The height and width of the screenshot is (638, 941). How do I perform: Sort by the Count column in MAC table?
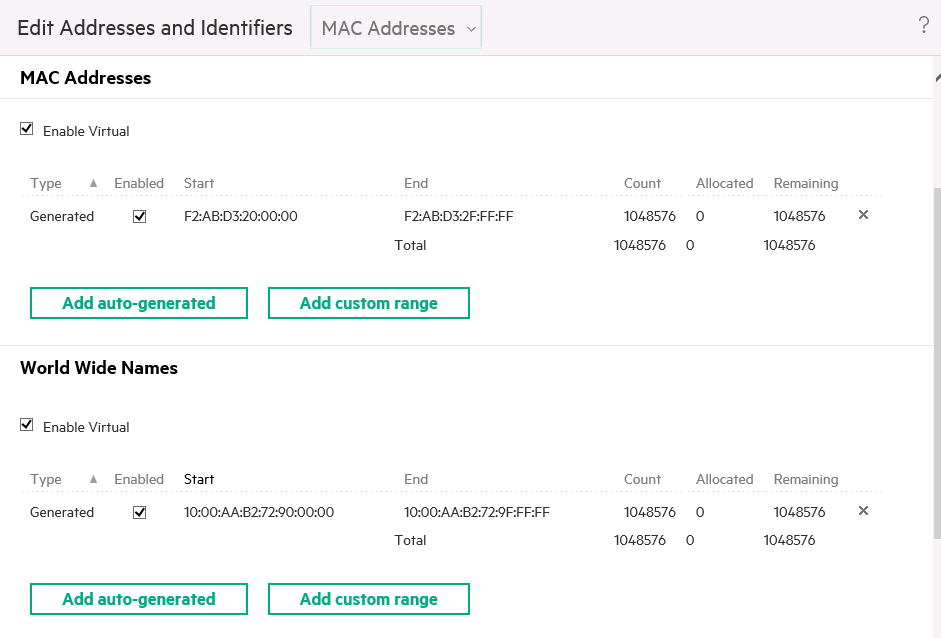pyautogui.click(x=641, y=183)
